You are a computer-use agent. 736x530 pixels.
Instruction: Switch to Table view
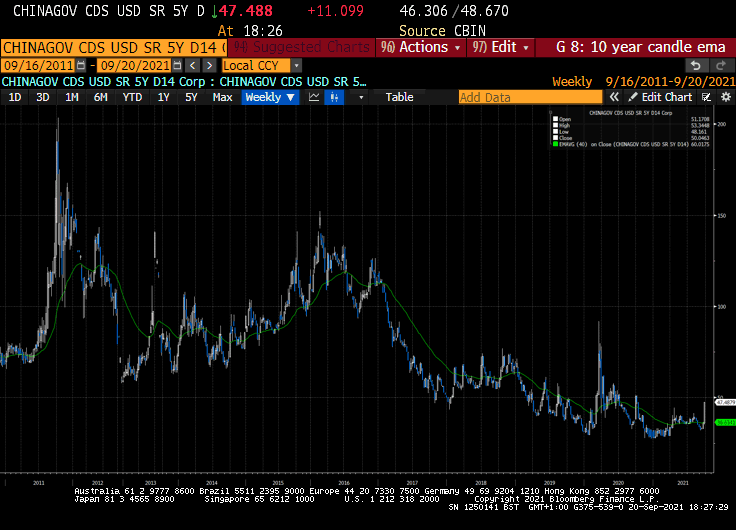pos(399,97)
